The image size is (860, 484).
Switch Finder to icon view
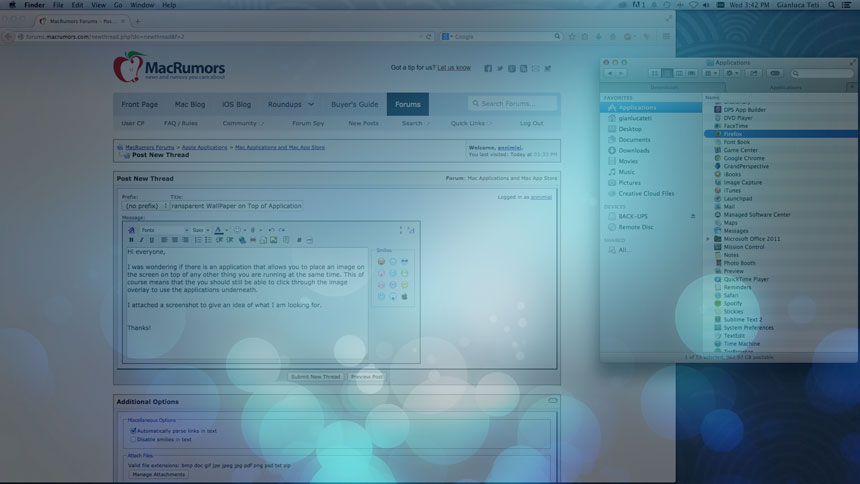[654, 73]
